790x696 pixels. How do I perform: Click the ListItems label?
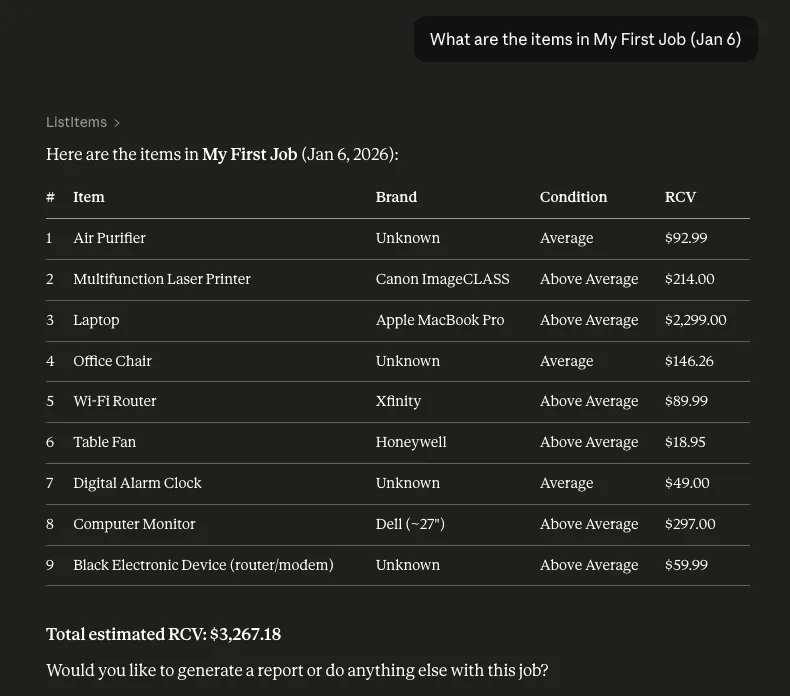(x=77, y=122)
